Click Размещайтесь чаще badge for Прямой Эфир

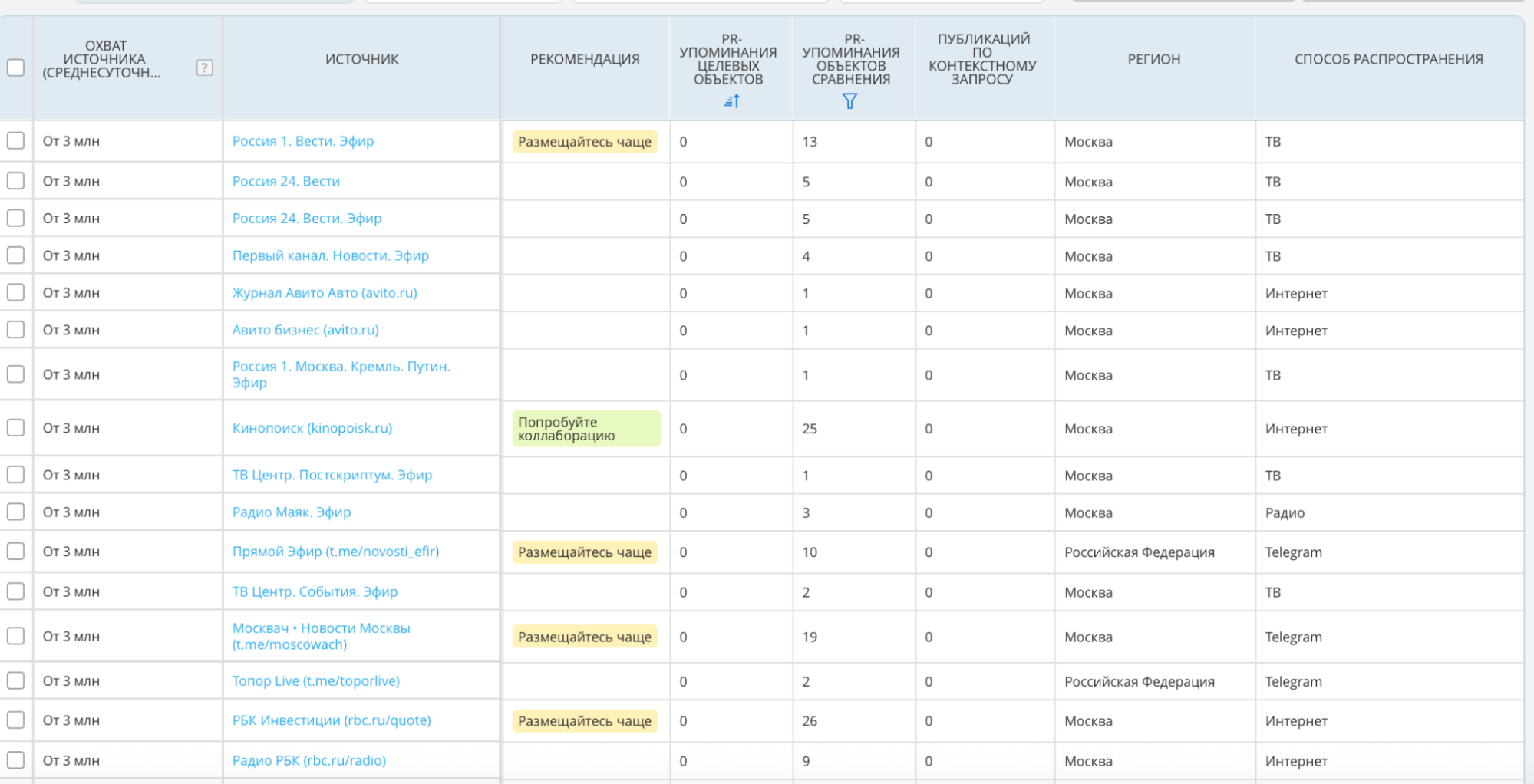pos(585,552)
